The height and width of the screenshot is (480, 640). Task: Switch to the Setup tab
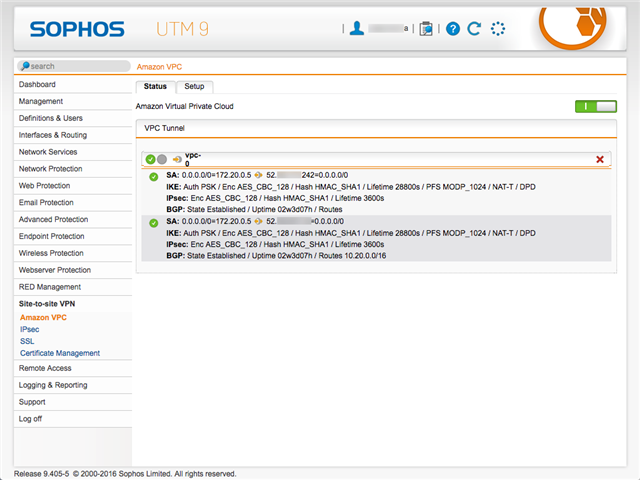(194, 87)
